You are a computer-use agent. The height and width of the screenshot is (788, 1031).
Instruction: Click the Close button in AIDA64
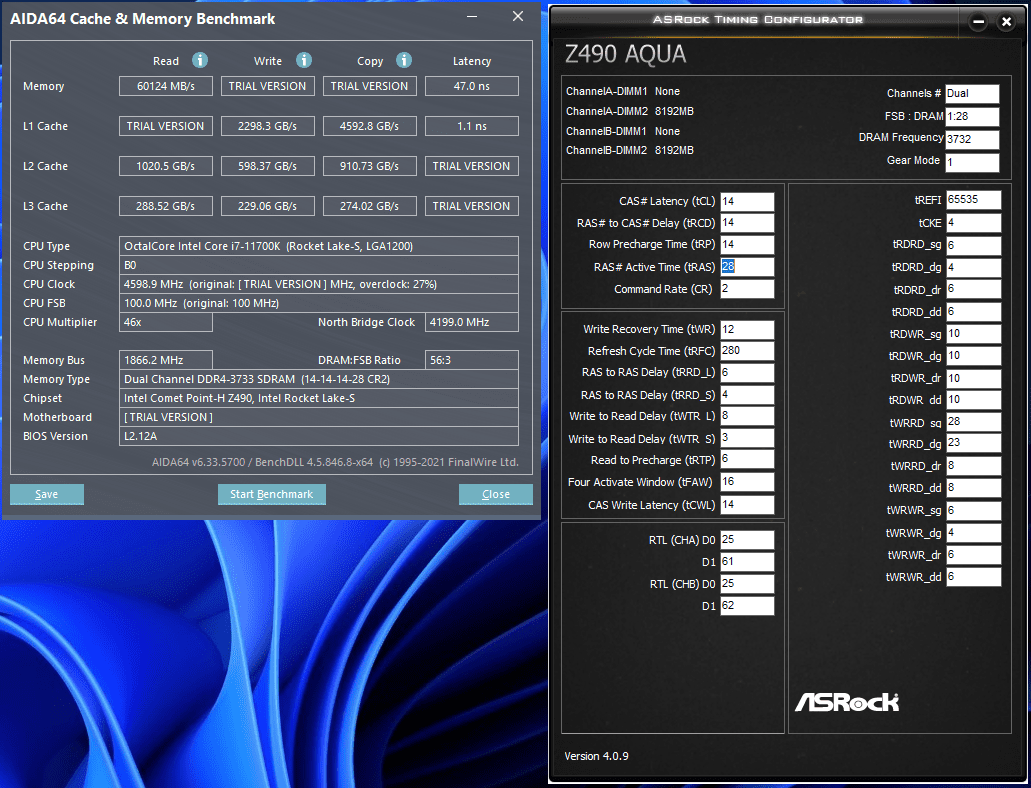tap(496, 494)
